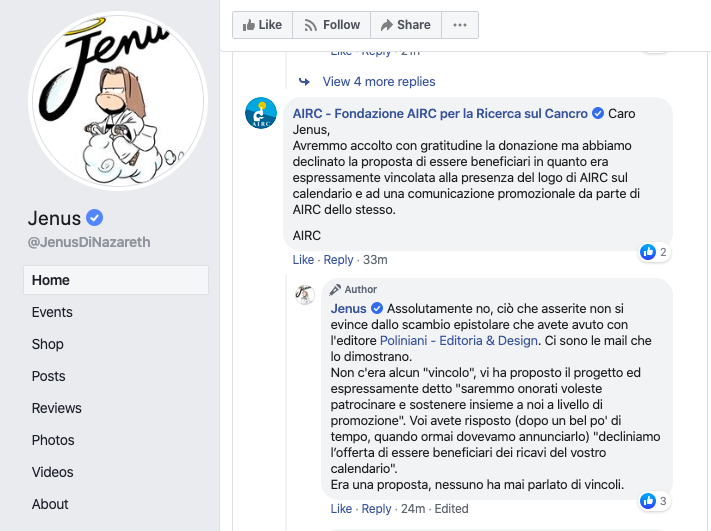Screen dimensions: 711x531
Task: Click the reply arrow icon beside more replies
Action: [304, 82]
